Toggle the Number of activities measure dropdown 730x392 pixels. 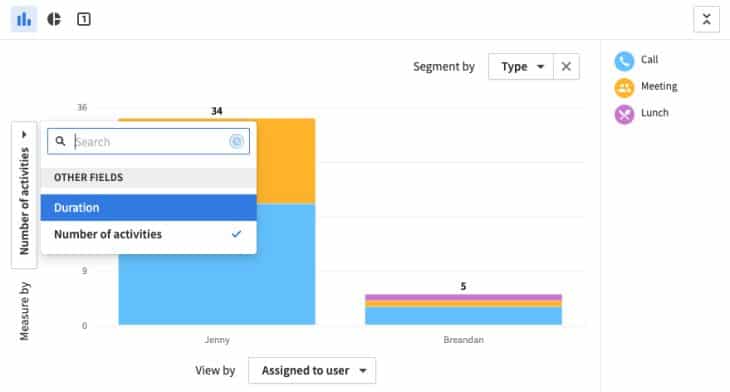[x=24, y=195]
